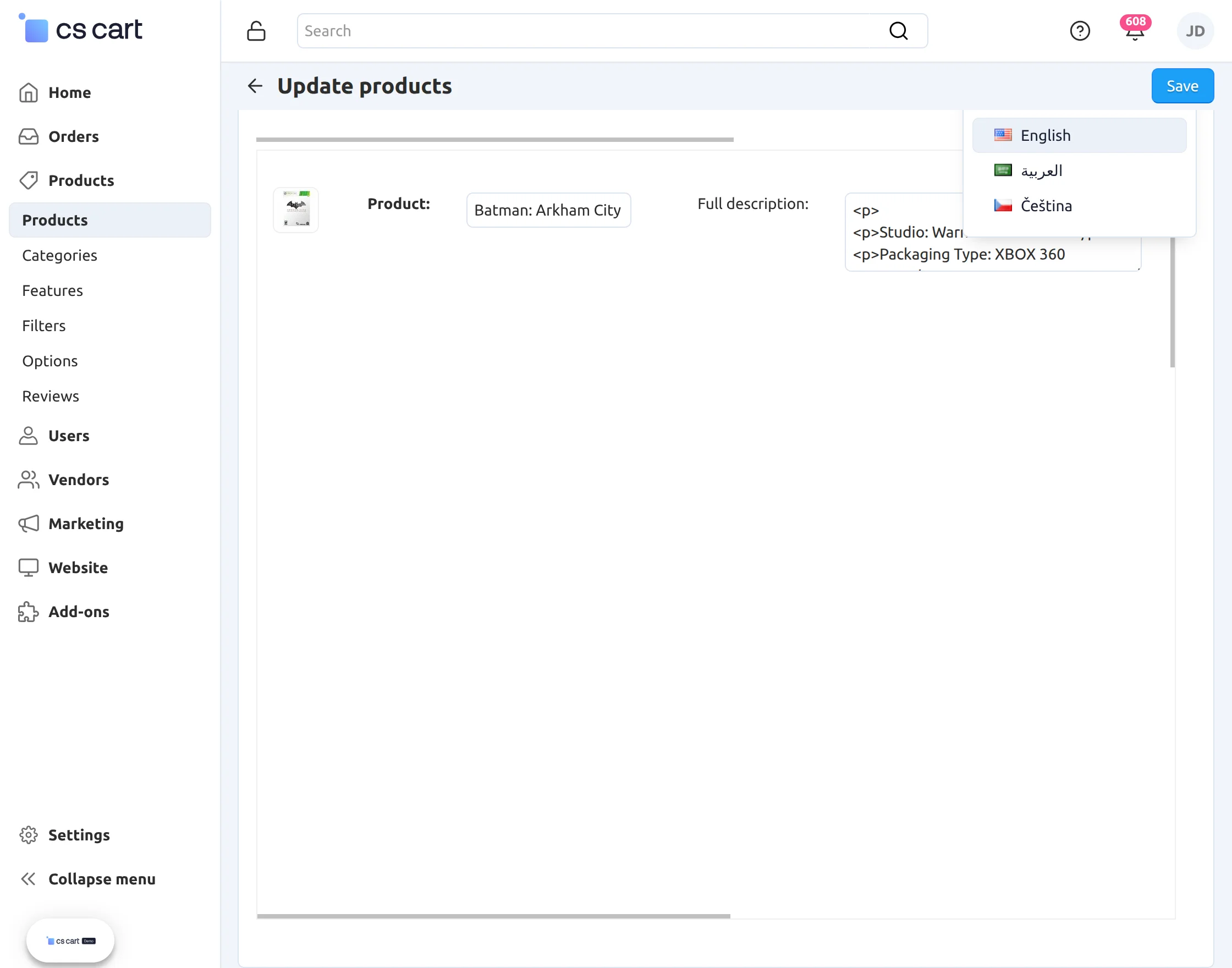Viewport: 1232px width, 968px height.
Task: Click the Add-ons puzzle icon
Action: 29,612
